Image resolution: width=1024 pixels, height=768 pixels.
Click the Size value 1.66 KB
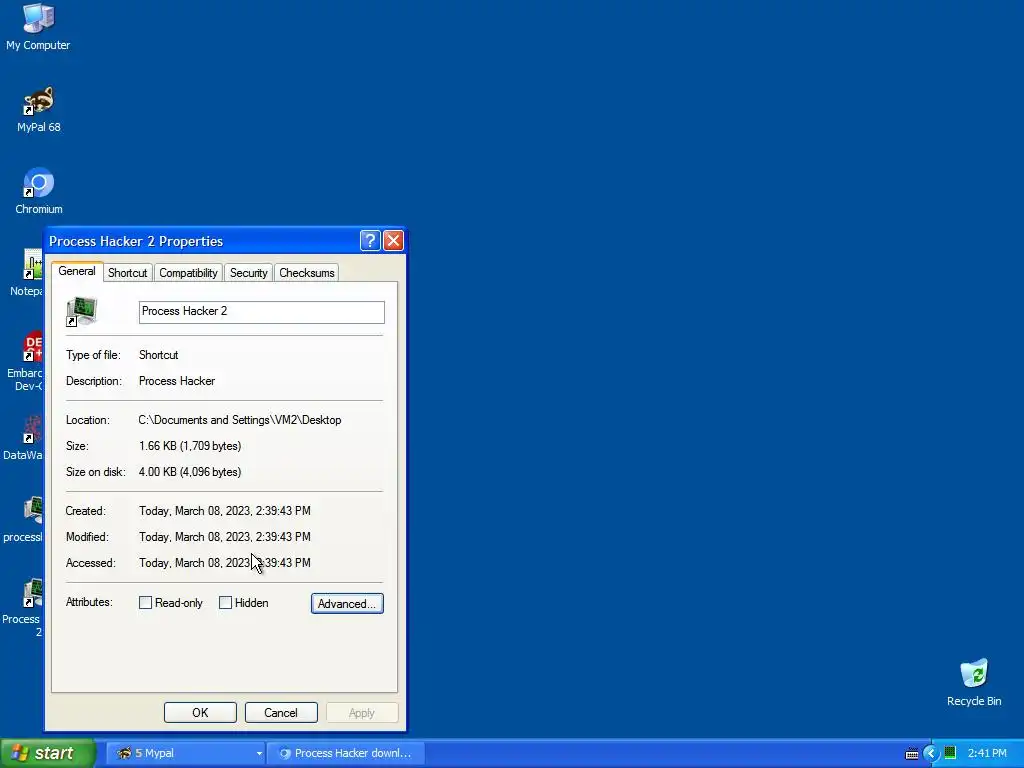(190, 446)
